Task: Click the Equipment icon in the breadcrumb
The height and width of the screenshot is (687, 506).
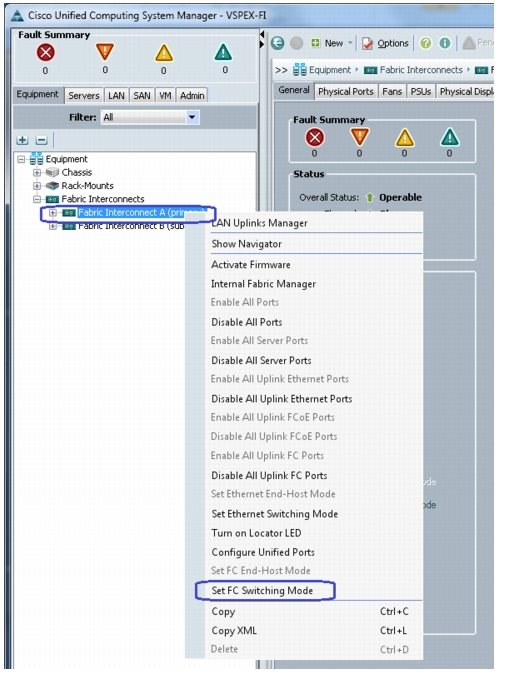Action: tap(300, 70)
